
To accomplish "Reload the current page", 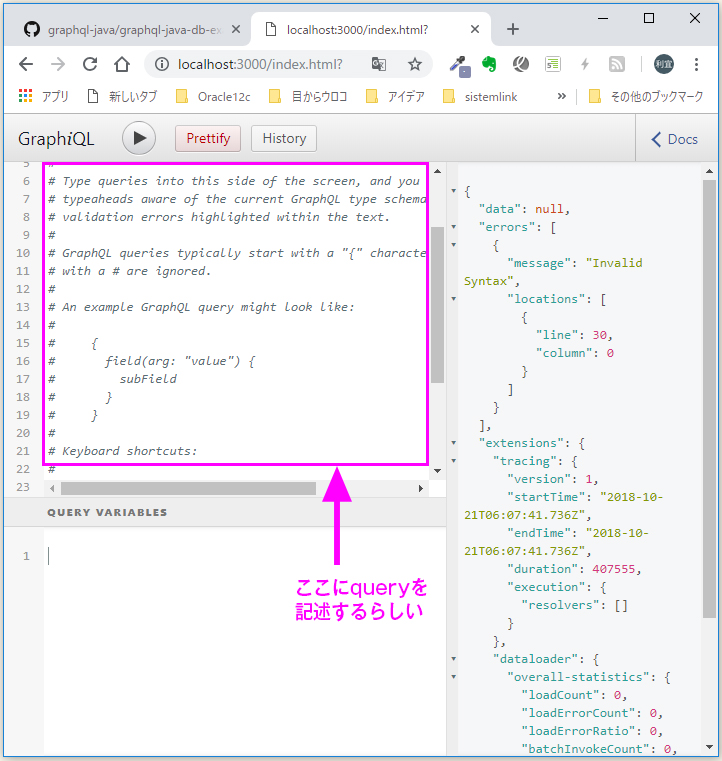I will (90, 64).
